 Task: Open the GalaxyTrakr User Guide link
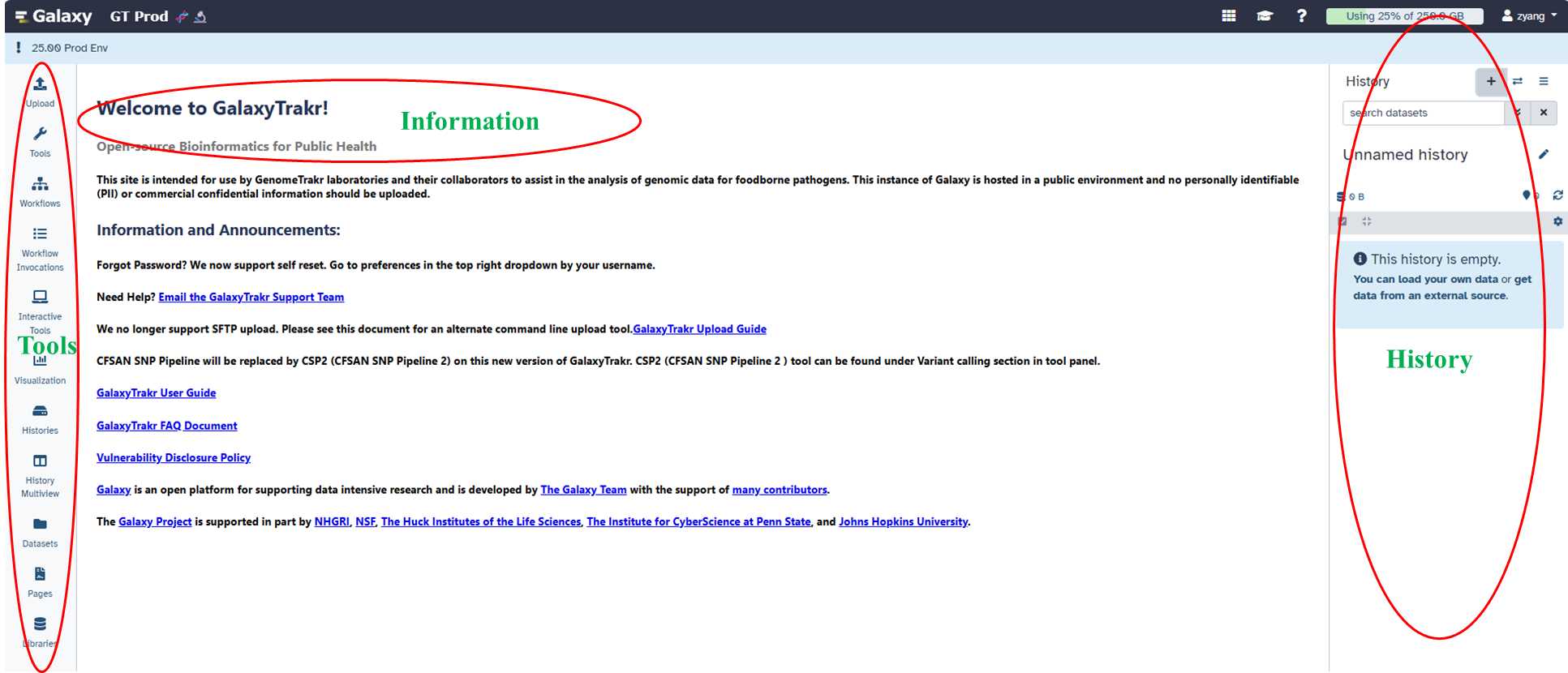point(156,393)
